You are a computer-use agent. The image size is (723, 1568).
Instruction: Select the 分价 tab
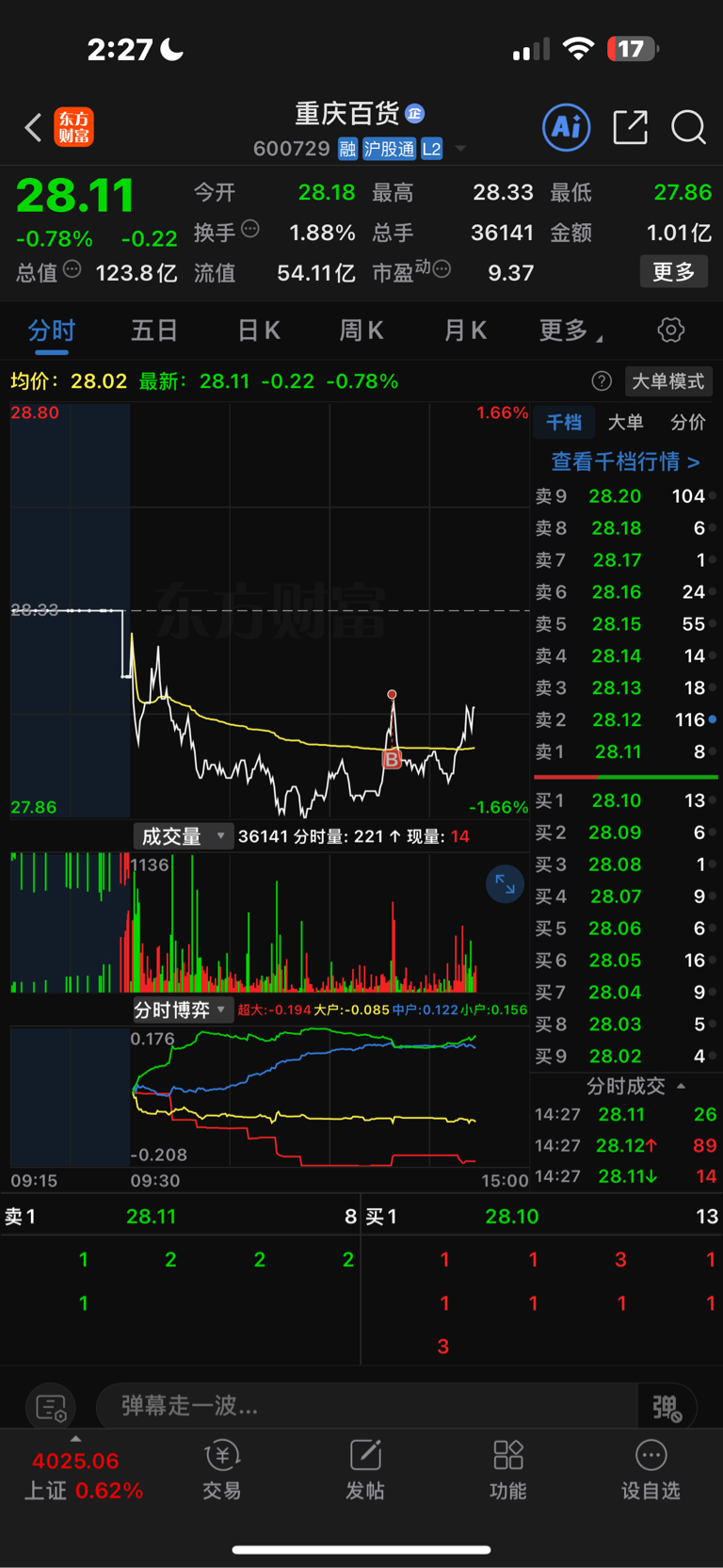click(687, 423)
